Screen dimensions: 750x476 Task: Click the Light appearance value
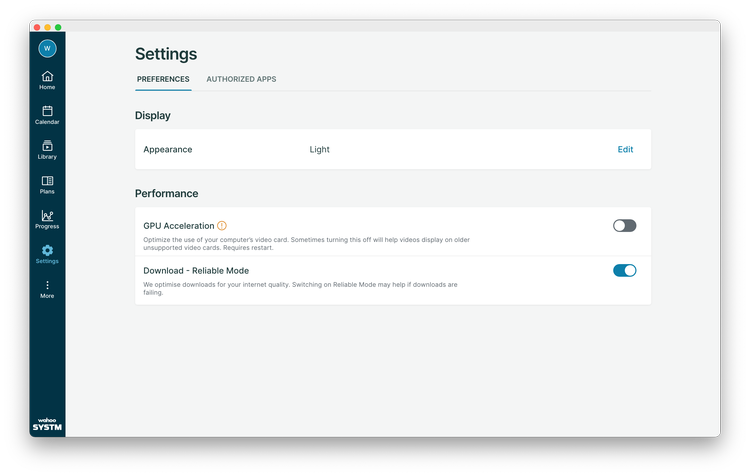pos(320,149)
